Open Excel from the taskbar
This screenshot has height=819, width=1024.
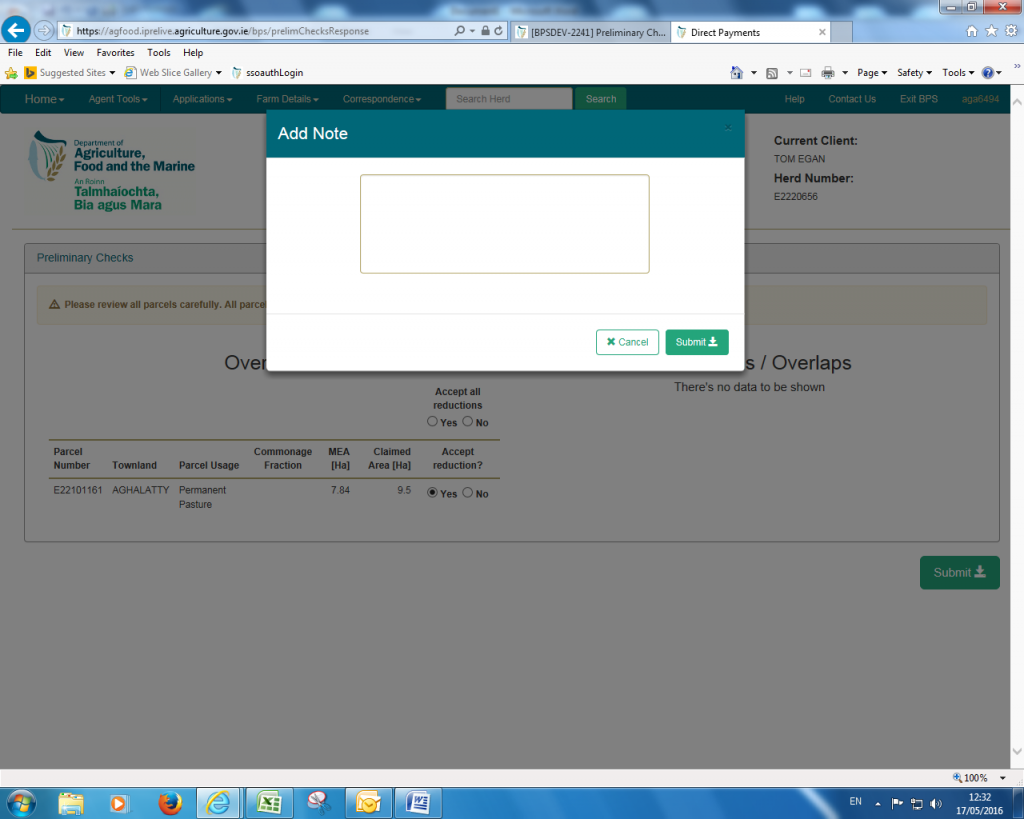point(268,802)
